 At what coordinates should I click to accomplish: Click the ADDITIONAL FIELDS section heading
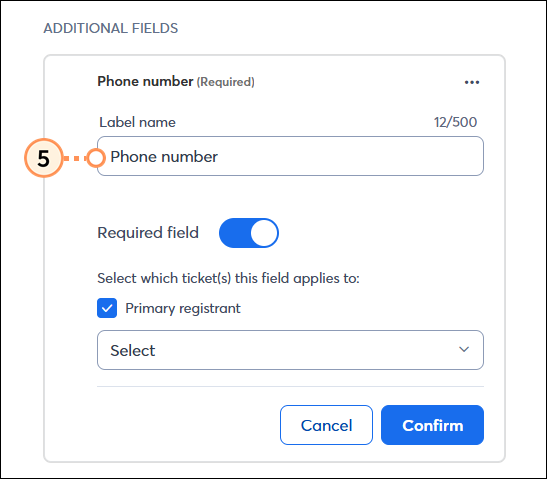pos(111,28)
